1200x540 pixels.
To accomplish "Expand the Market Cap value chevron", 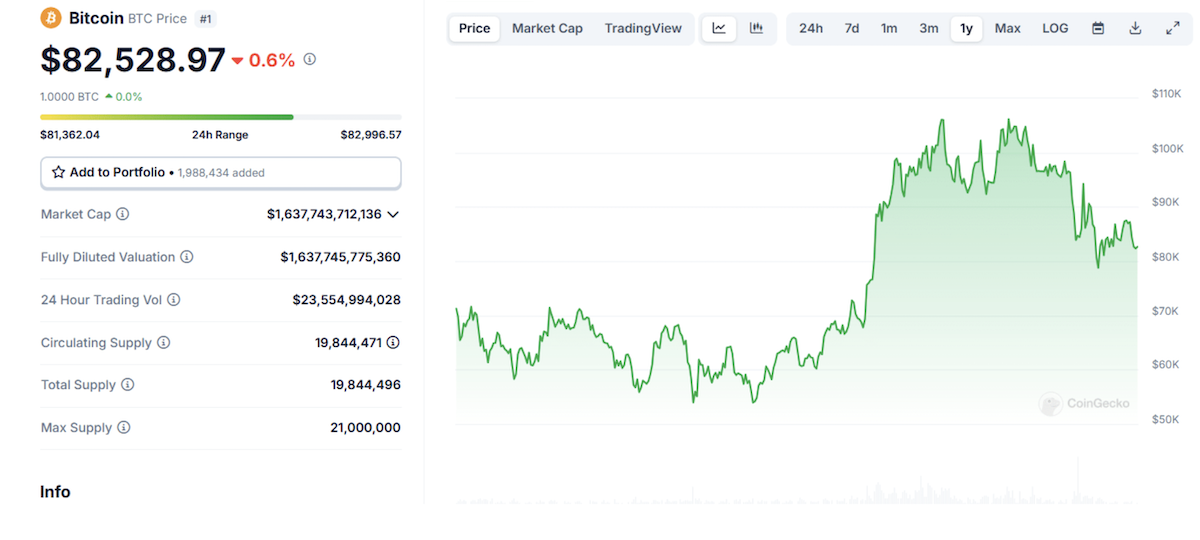I will point(393,214).
